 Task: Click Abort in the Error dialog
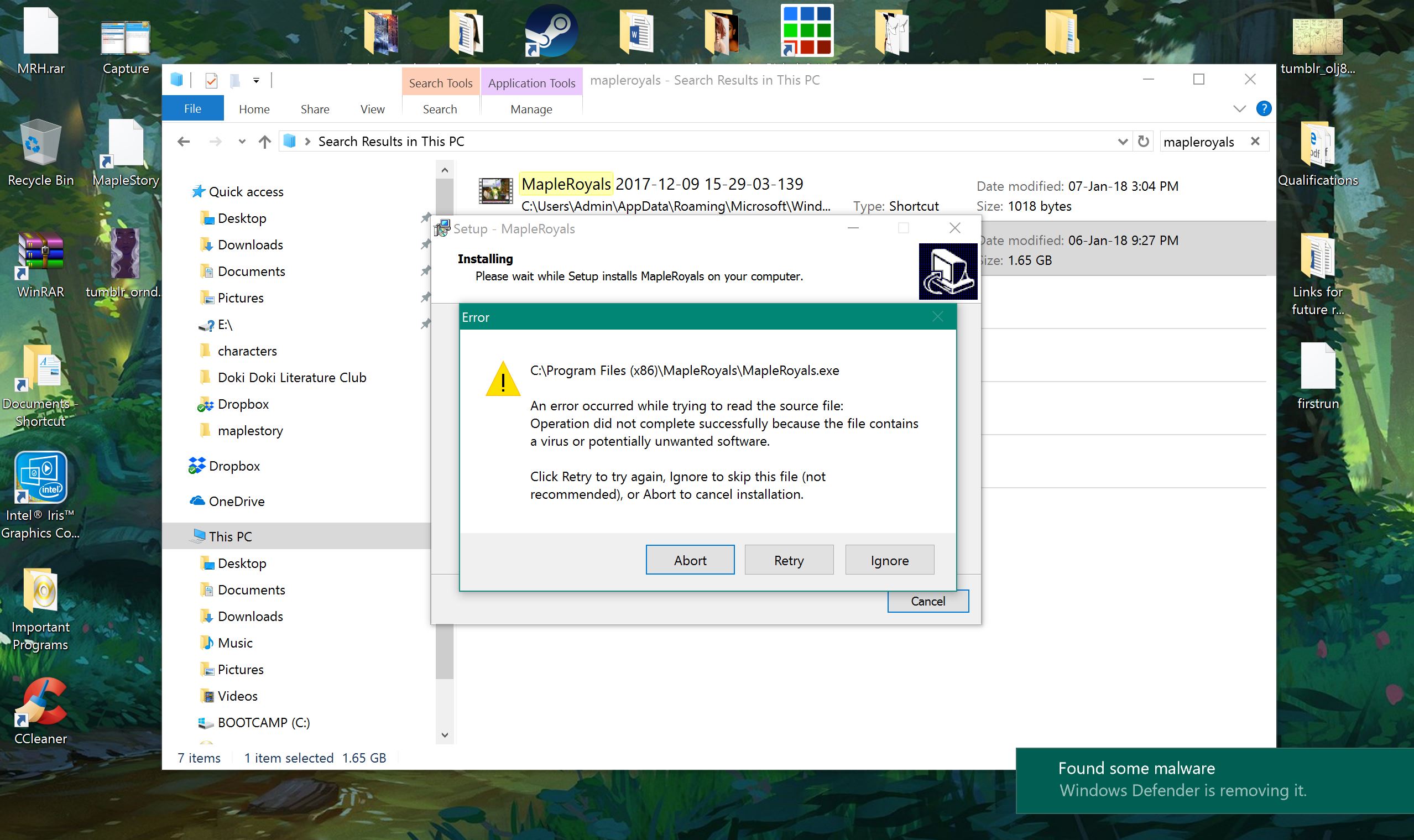click(690, 560)
